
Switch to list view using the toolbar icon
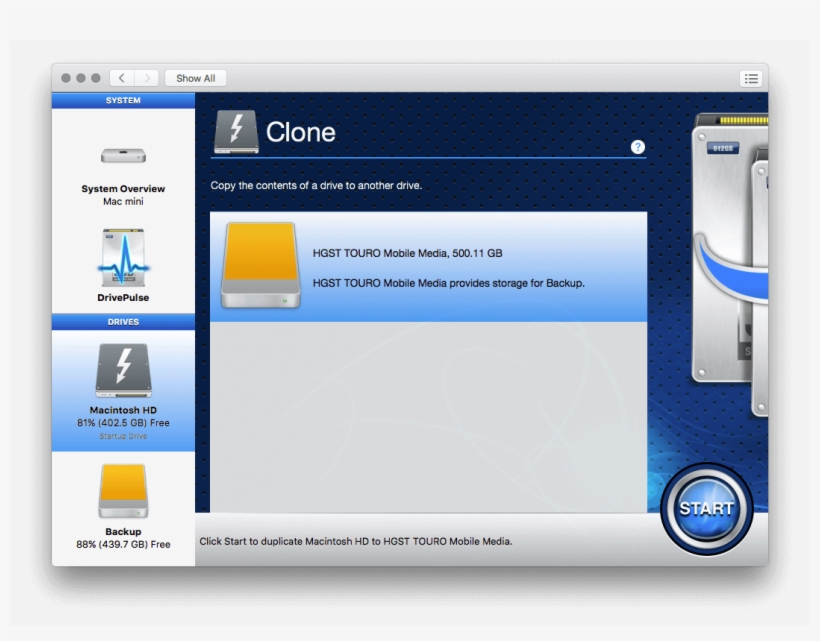pos(751,78)
